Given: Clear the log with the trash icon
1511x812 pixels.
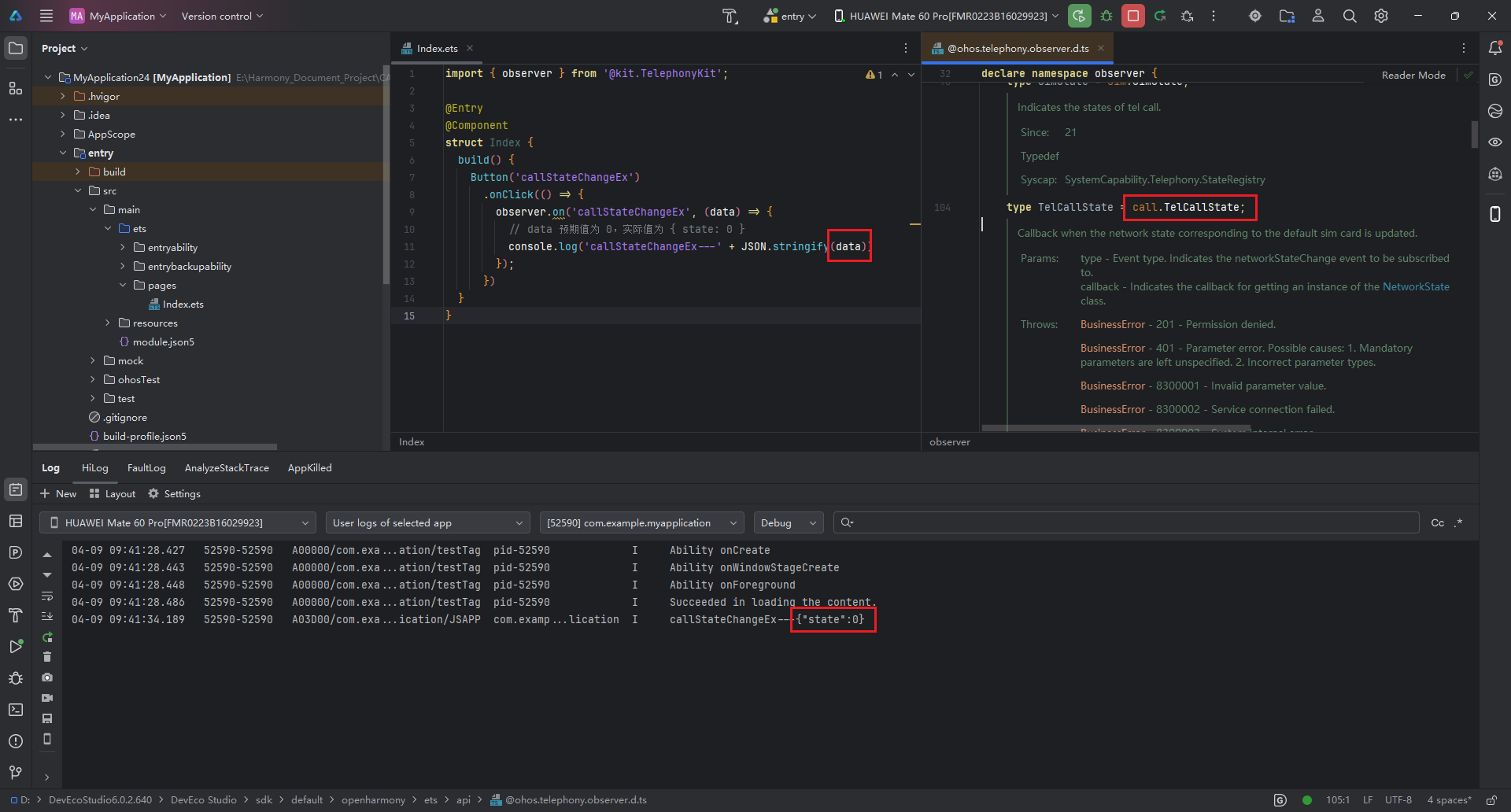Looking at the screenshot, I should coord(47,657).
